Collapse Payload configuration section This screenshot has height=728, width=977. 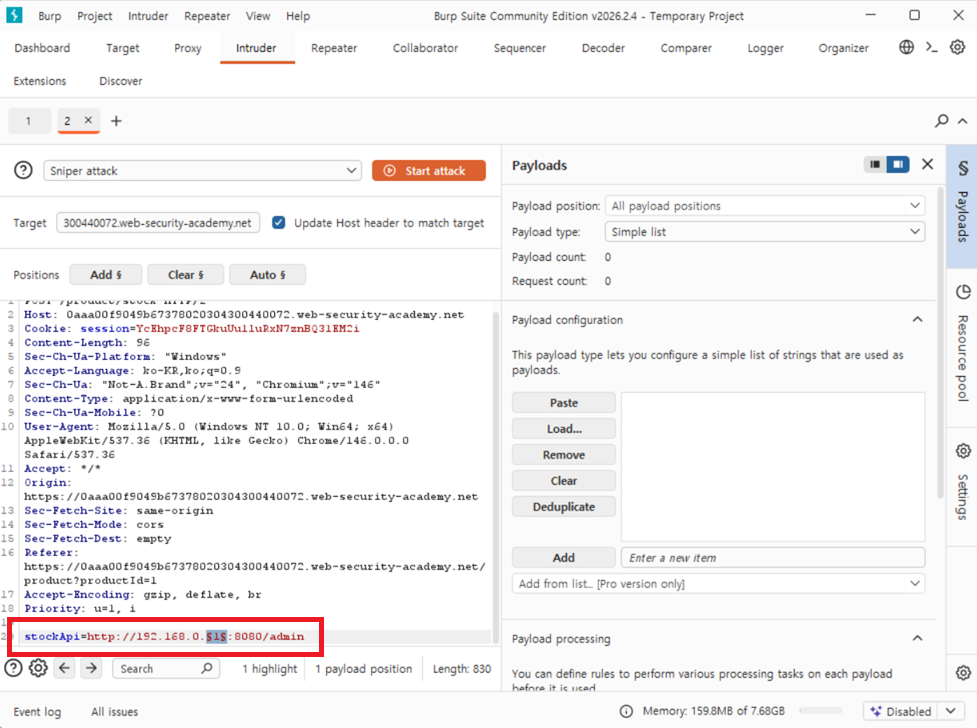(917, 319)
